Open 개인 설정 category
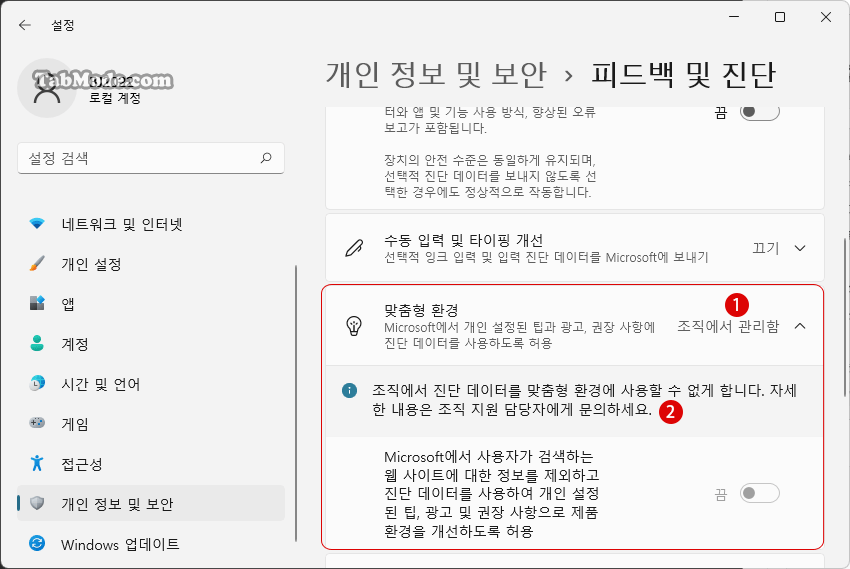This screenshot has height=569, width=850. (x=151, y=264)
